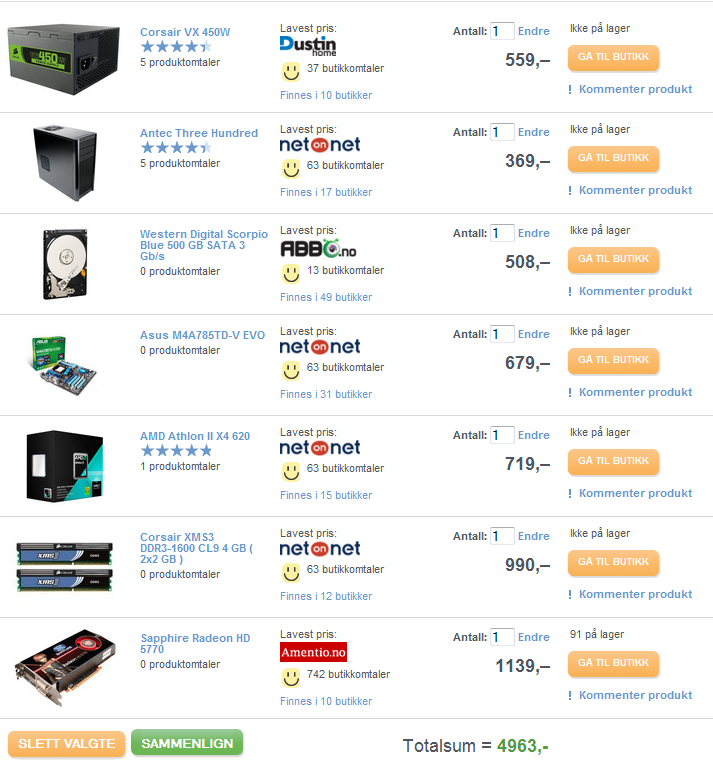The image size is (713, 768).
Task: Click the green SAMMENLIGN button
Action: 187,743
